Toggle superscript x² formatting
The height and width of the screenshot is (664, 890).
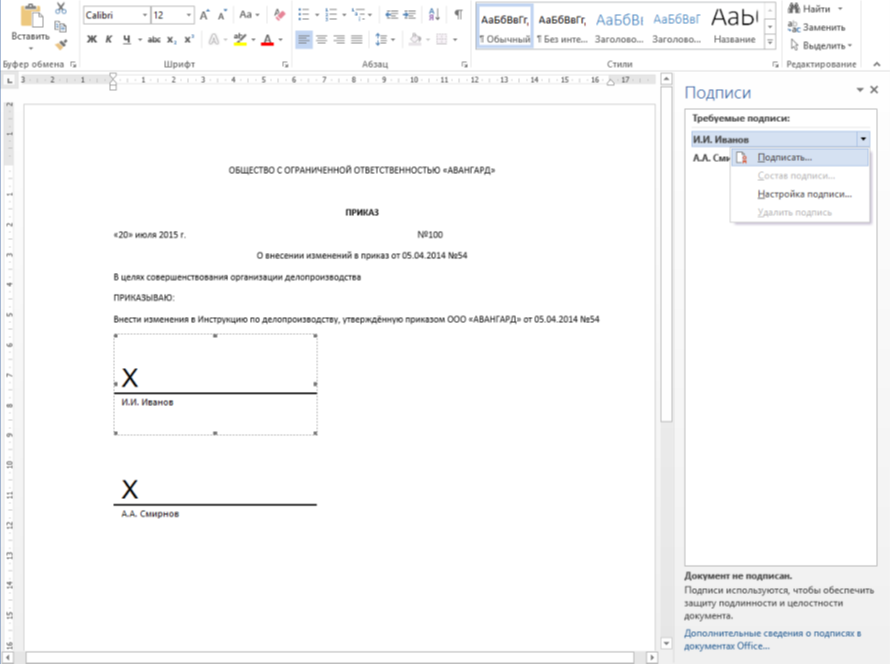pyautogui.click(x=189, y=39)
